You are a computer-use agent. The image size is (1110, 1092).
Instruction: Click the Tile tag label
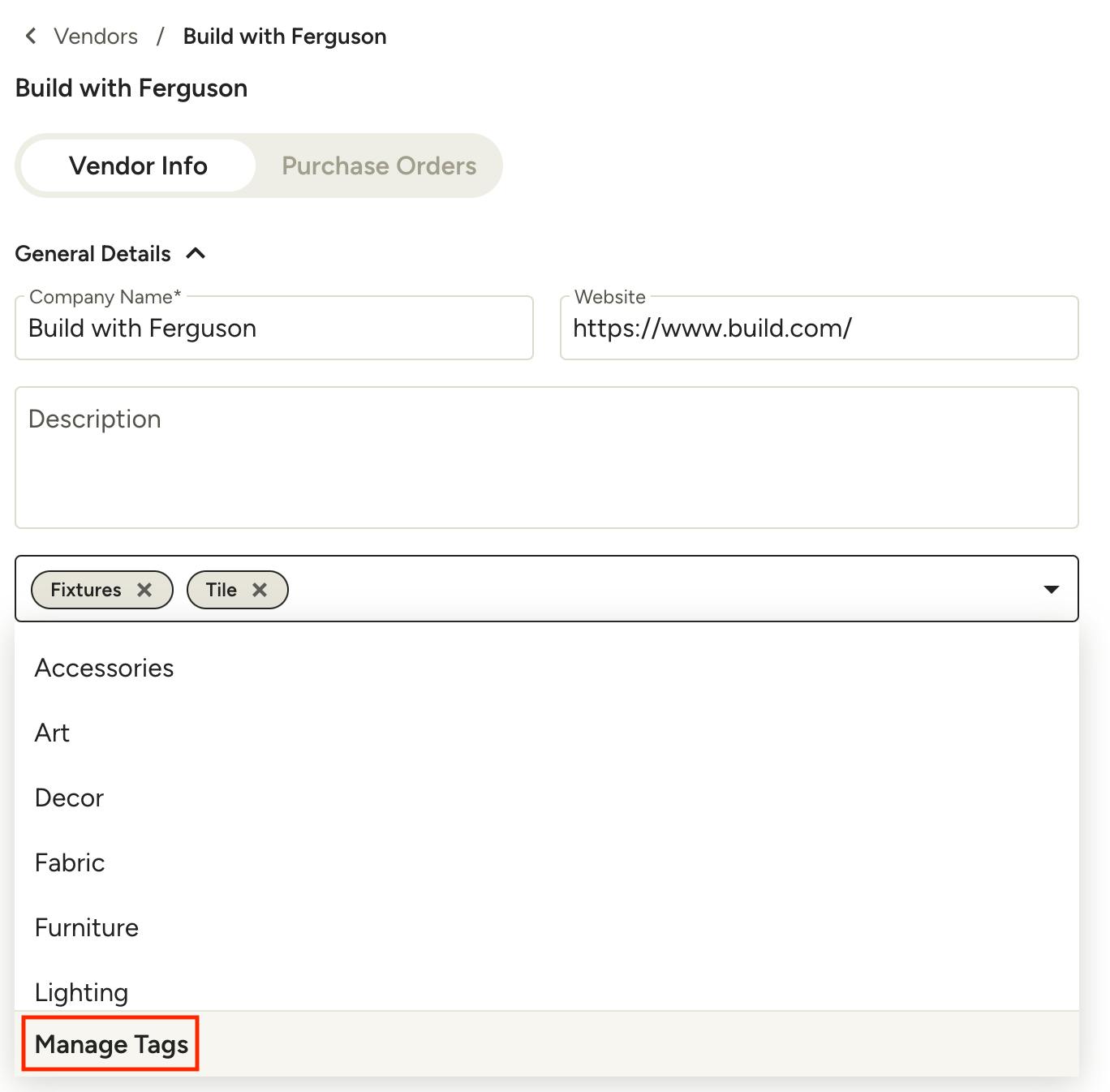click(222, 590)
